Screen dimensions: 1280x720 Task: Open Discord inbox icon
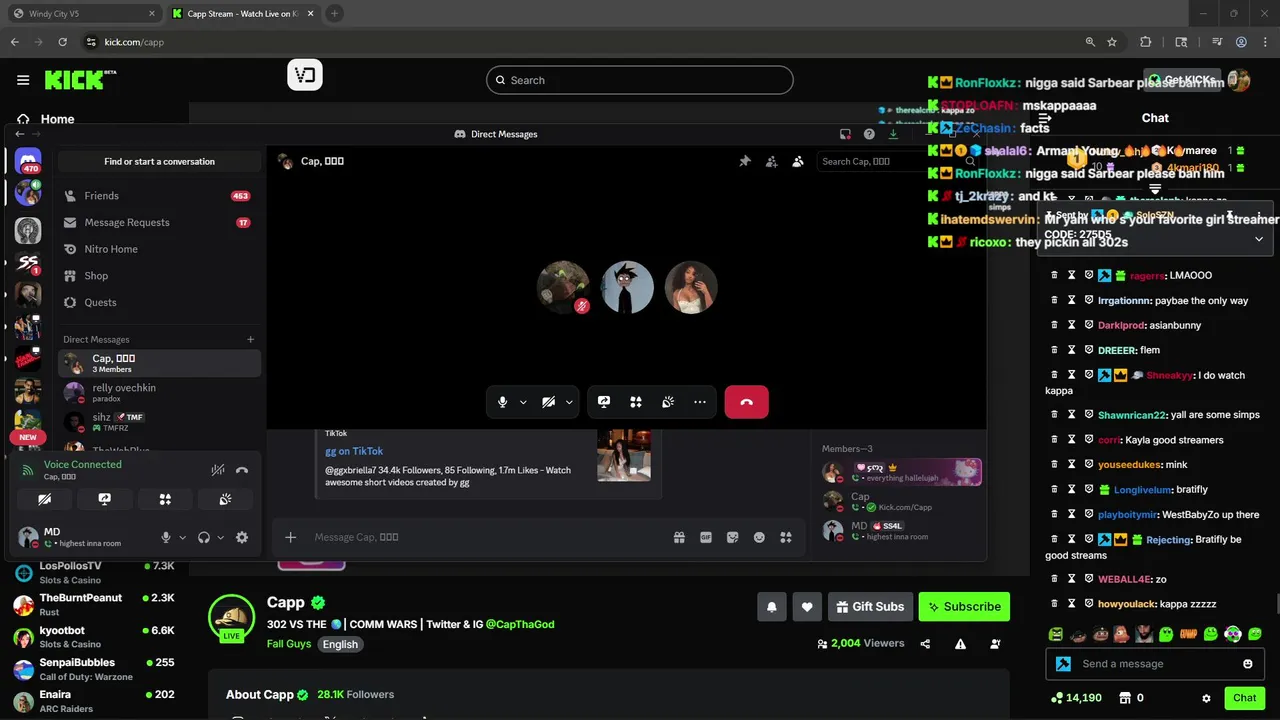coord(845,134)
